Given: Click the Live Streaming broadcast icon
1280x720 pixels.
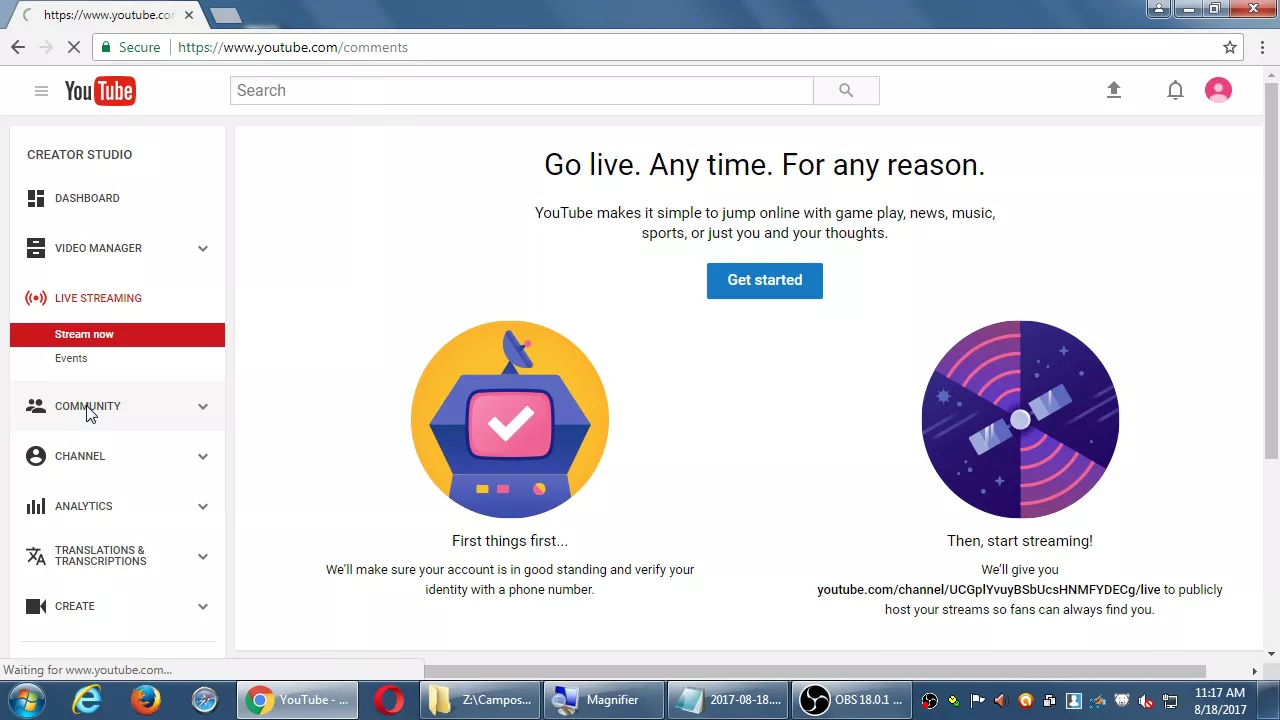Looking at the screenshot, I should tap(36, 298).
